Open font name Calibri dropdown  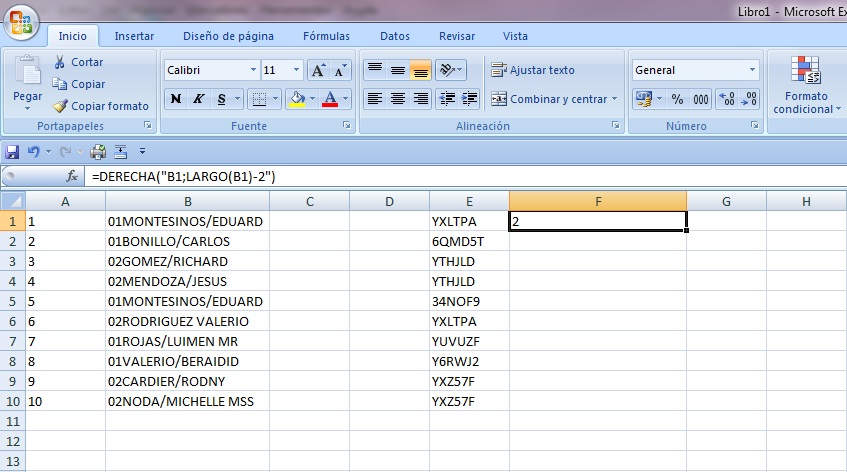click(x=253, y=70)
